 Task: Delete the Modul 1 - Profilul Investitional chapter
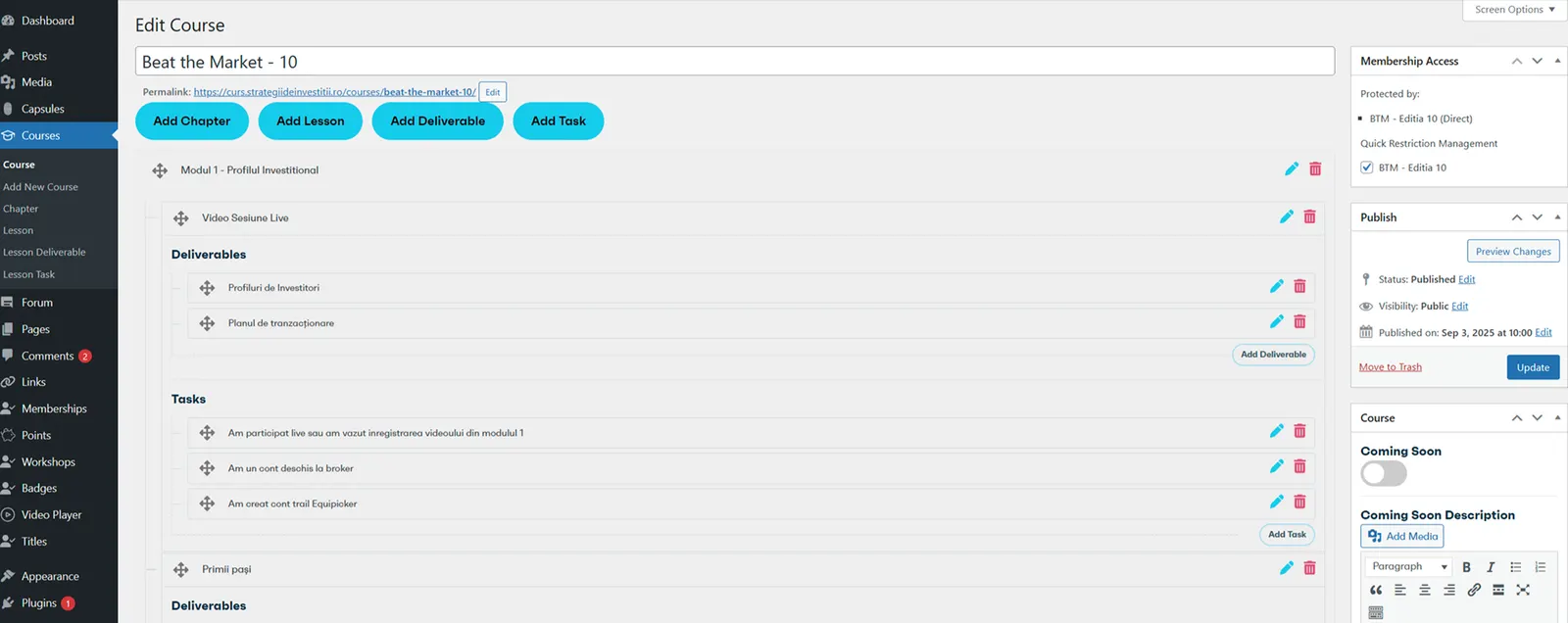point(1315,169)
